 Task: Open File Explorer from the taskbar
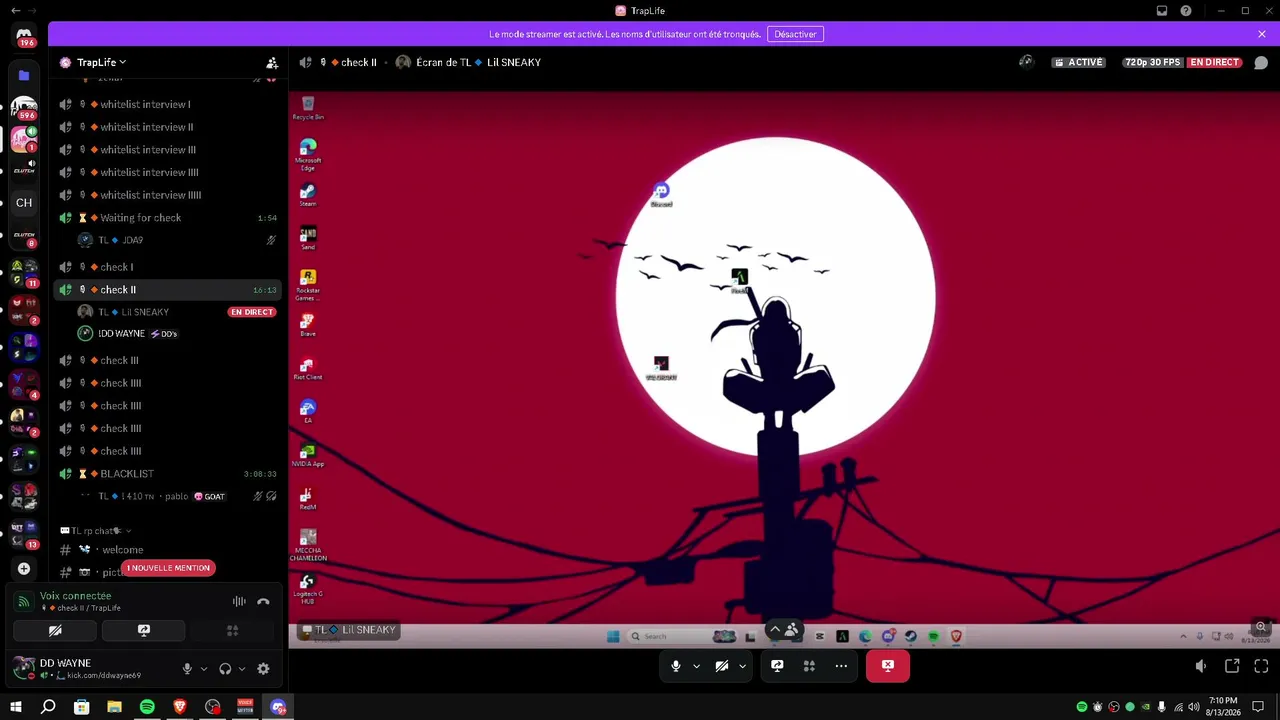coord(114,707)
